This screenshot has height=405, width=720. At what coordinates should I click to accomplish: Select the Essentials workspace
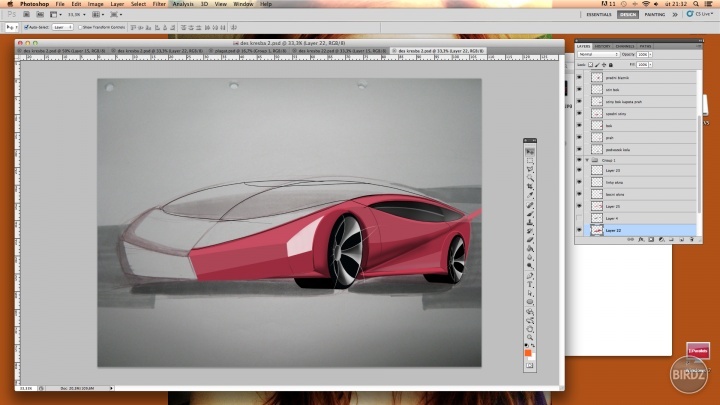click(599, 15)
